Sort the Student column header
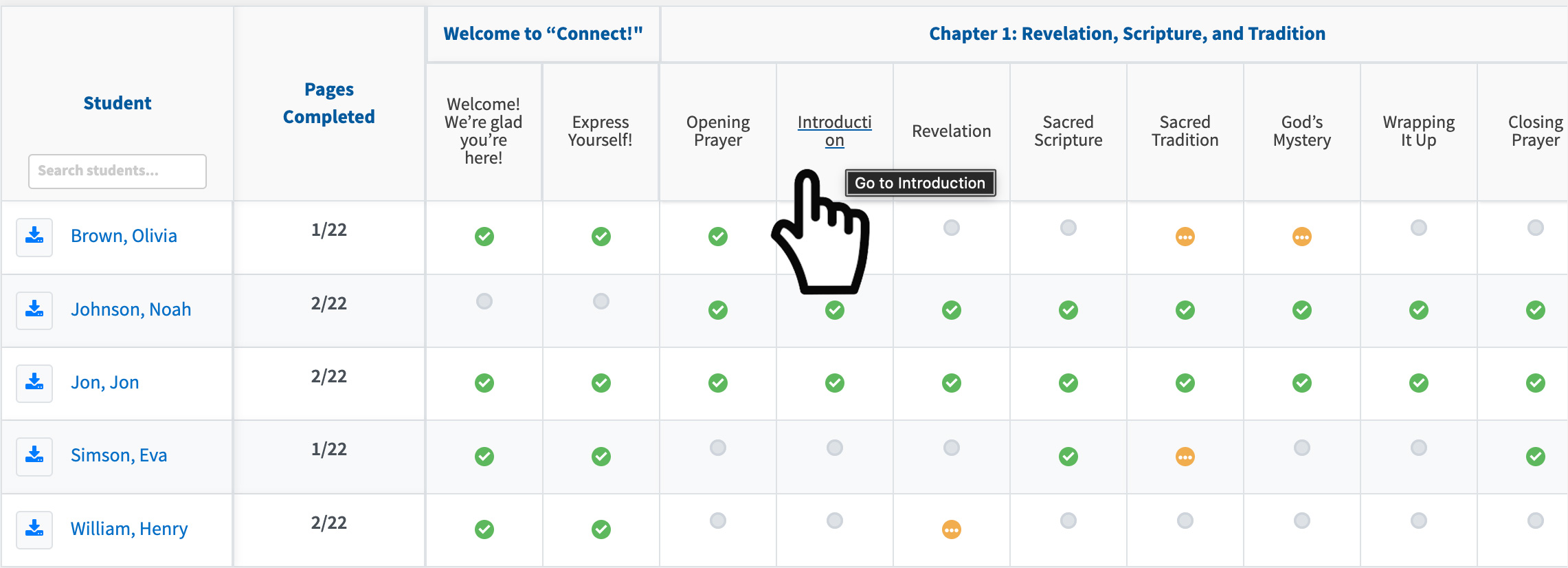This screenshot has height=568, width=1568. (117, 103)
